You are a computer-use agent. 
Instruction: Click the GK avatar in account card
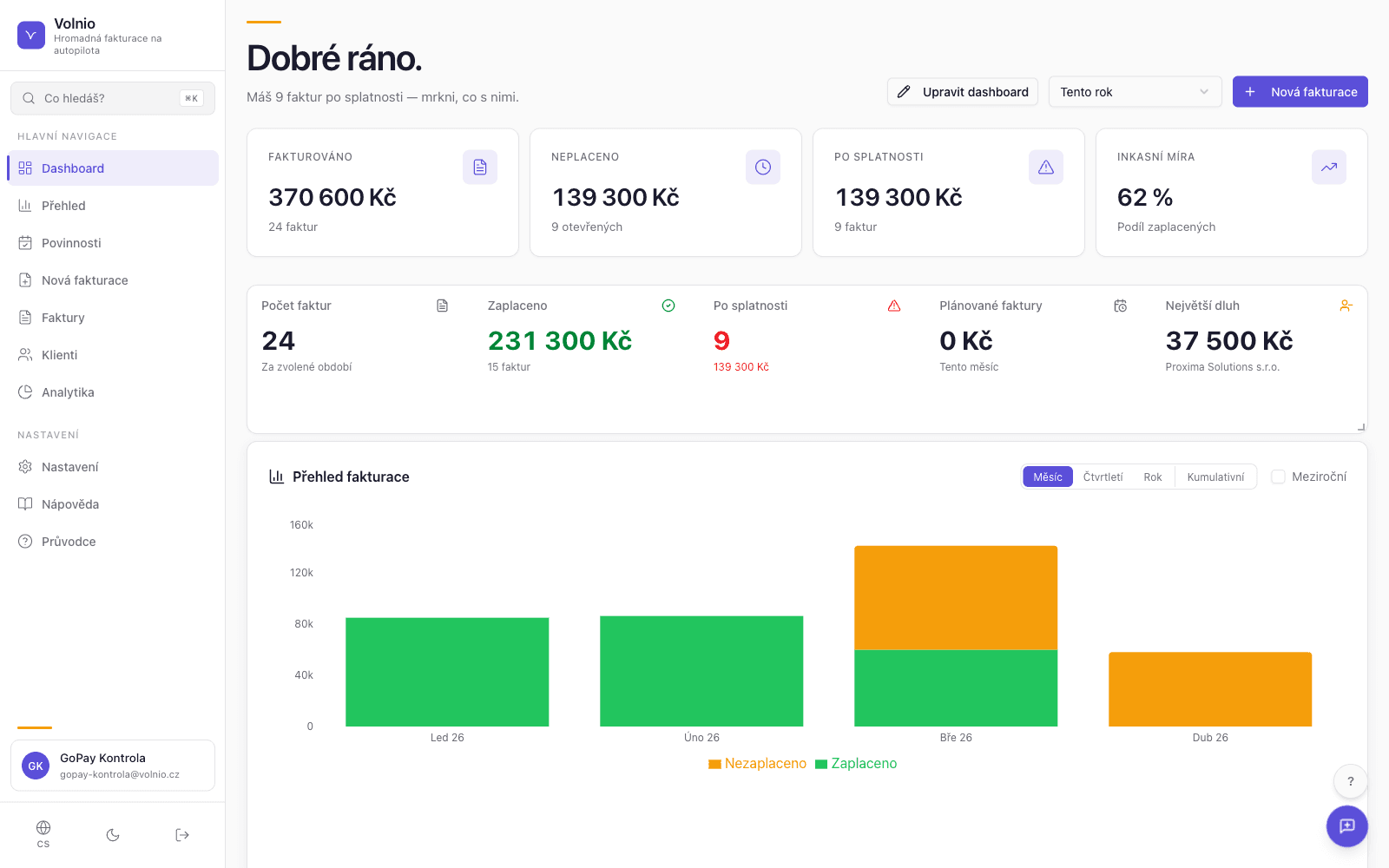click(36, 766)
